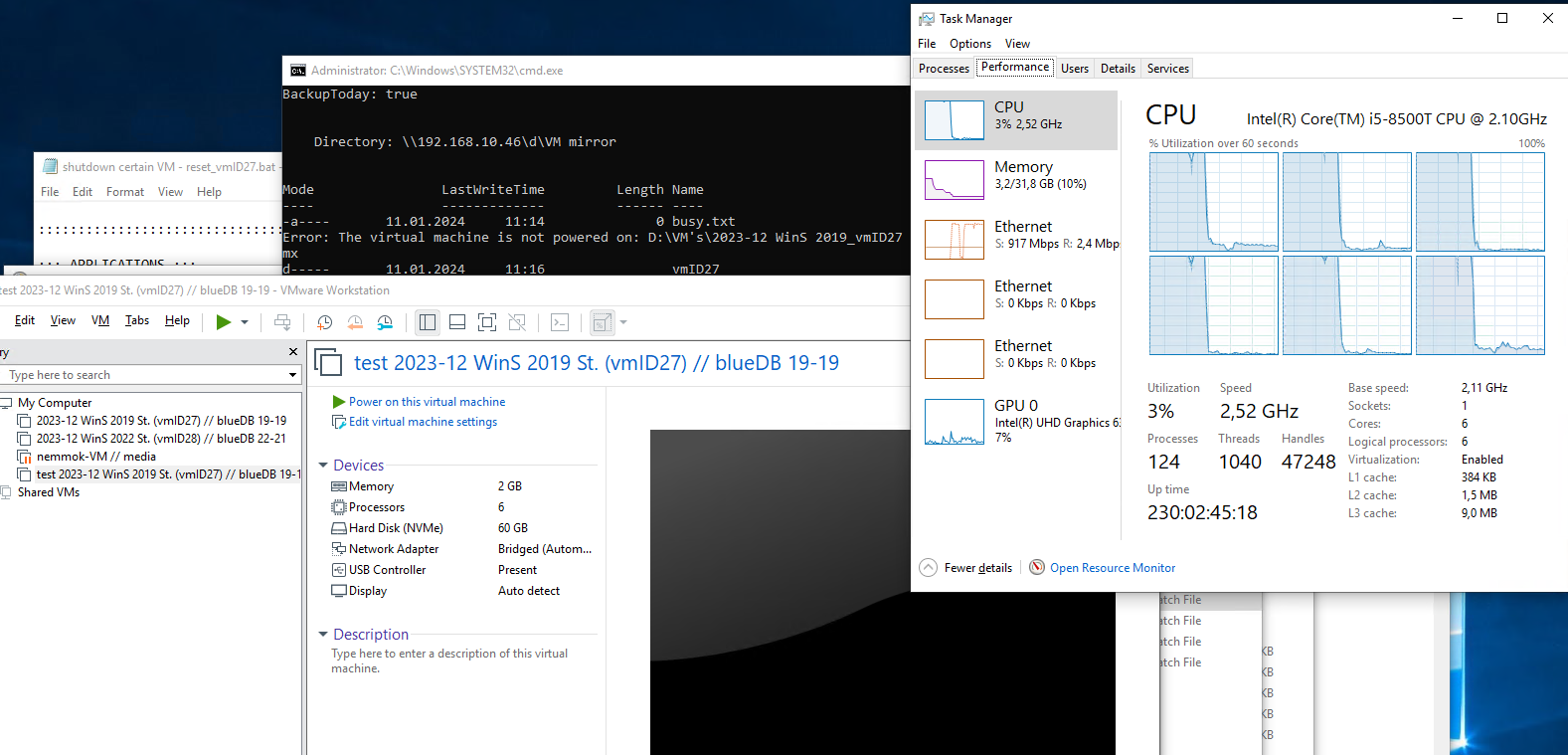Open the VM menu
Screen dimensions: 1568x755
tap(100, 320)
